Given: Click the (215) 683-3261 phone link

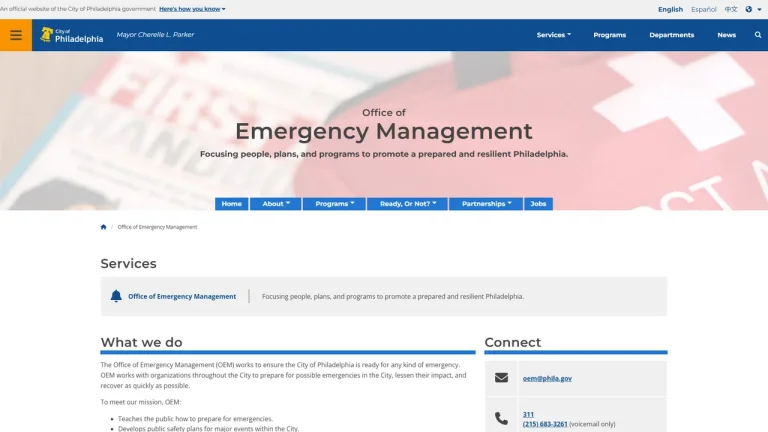Looking at the screenshot, I should click(x=545, y=424).
